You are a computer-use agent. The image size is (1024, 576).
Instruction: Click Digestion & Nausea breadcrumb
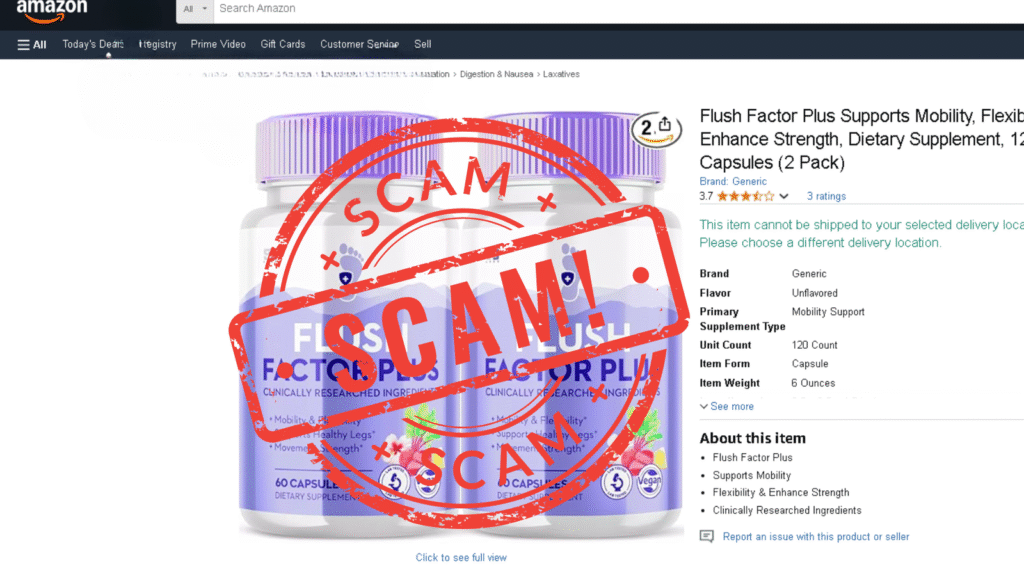tap(496, 74)
